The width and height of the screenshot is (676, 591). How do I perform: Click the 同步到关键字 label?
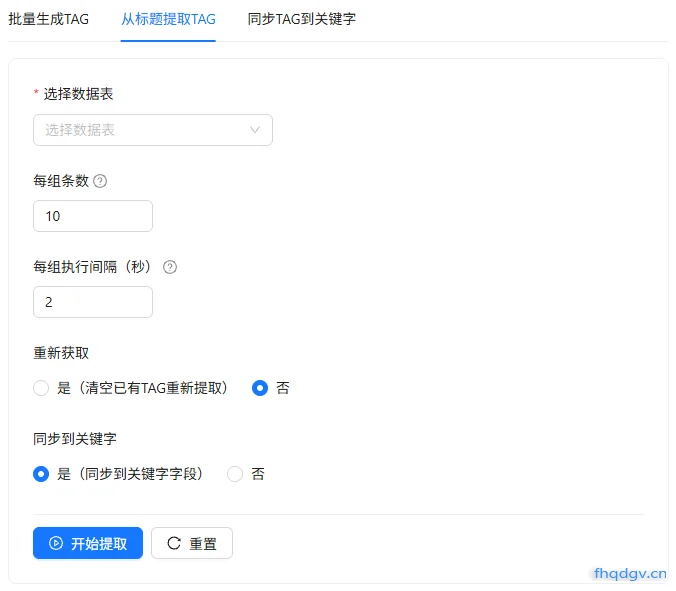coord(75,439)
